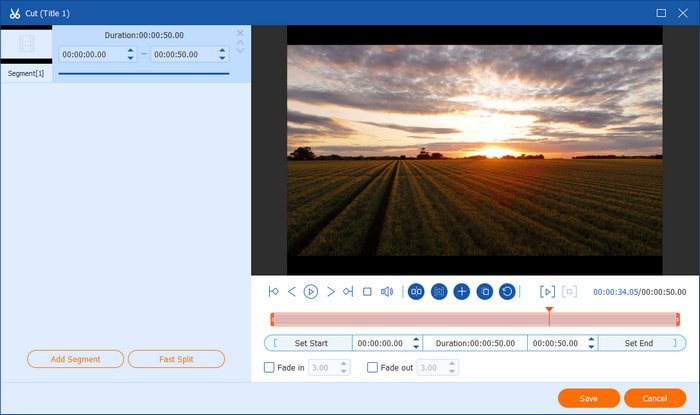Click the right trim handle on timeline
The image size is (700, 415).
tap(678, 319)
